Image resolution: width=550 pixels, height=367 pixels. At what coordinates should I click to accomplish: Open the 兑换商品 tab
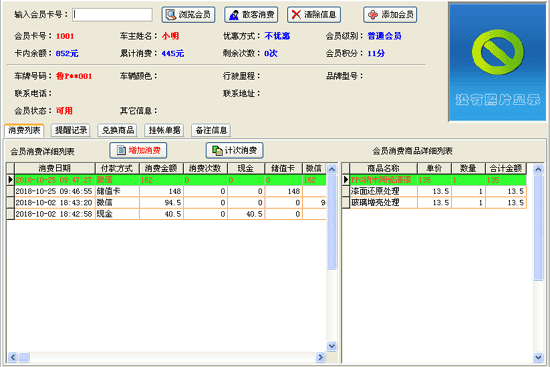[x=118, y=130]
